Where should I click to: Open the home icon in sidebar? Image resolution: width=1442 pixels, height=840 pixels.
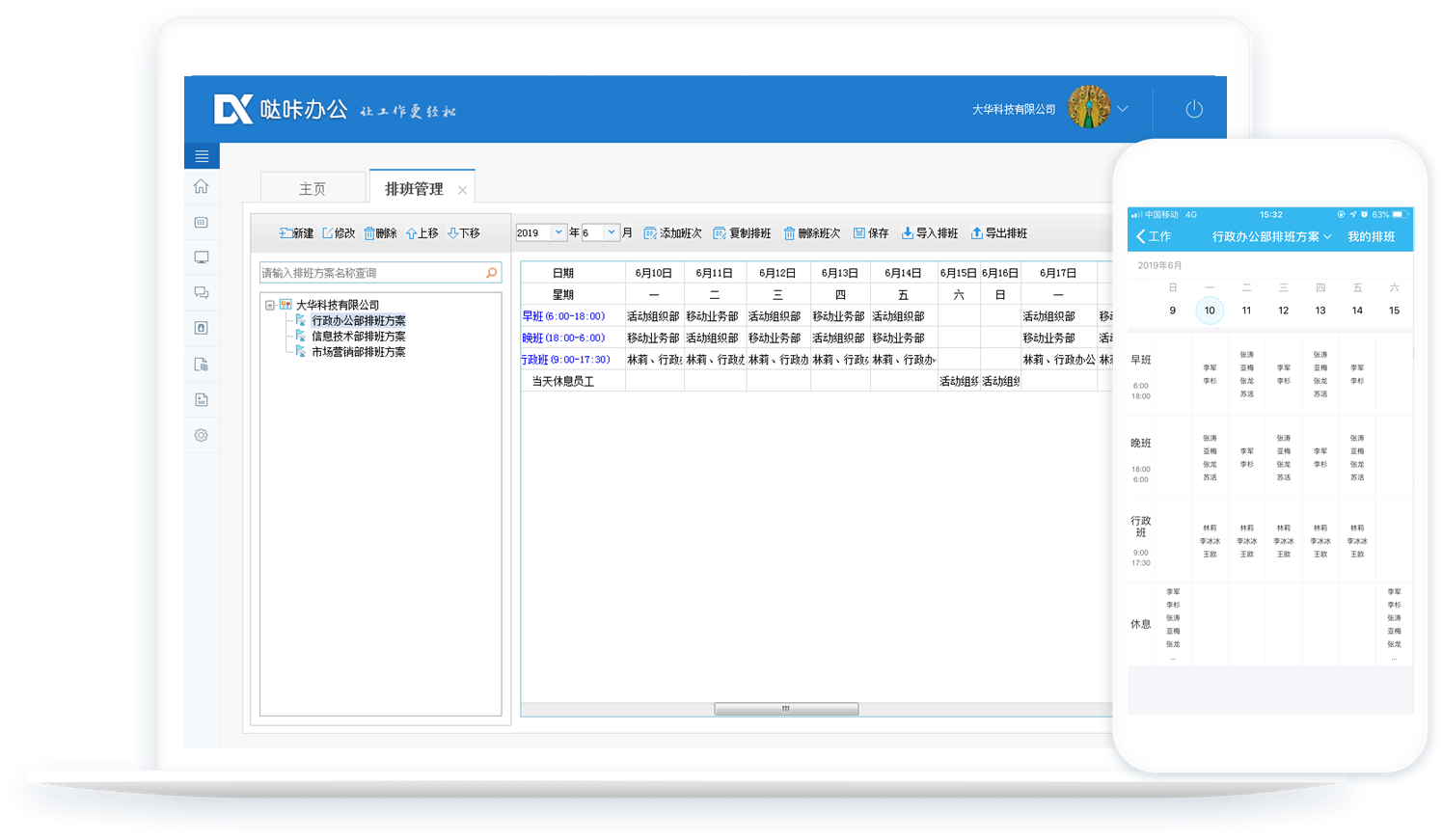[x=201, y=186]
